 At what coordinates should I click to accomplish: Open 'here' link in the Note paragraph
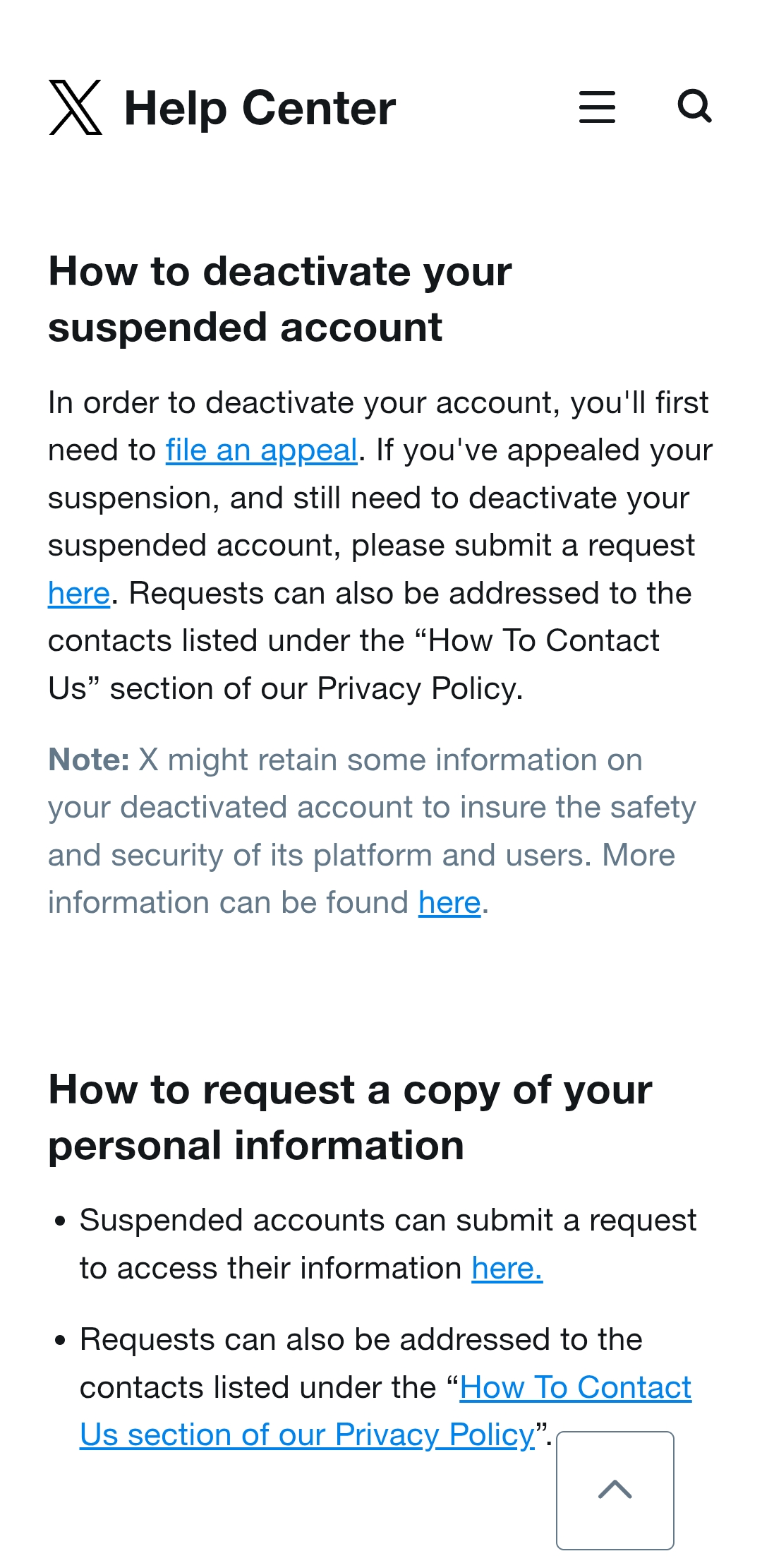449,903
